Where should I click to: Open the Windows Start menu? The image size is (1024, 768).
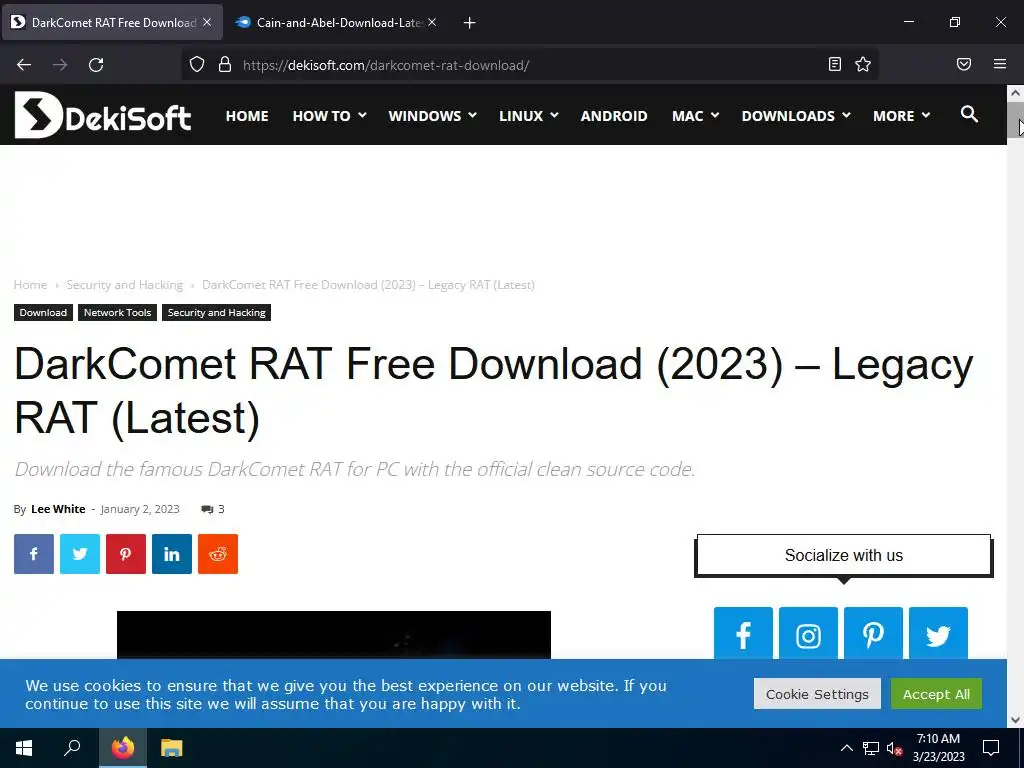(24, 748)
